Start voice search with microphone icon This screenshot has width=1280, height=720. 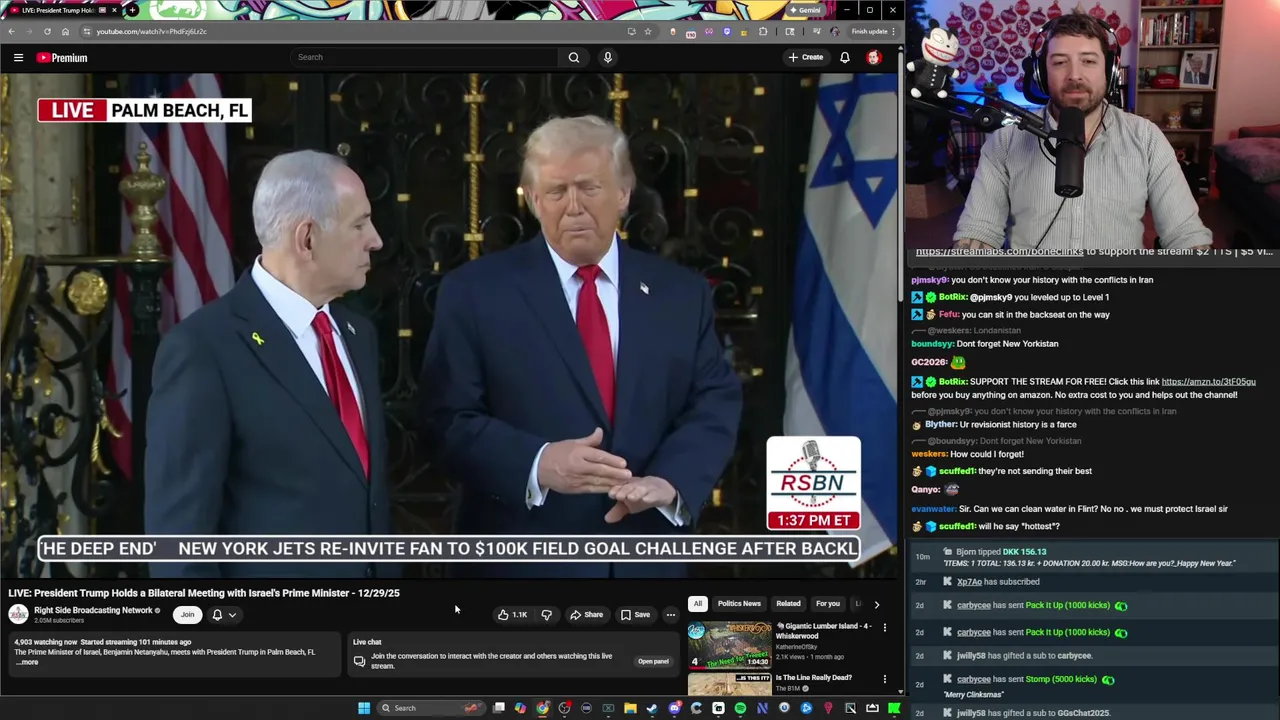[607, 58]
